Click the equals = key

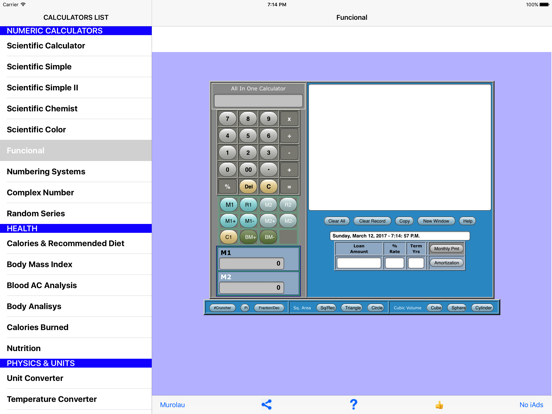pyautogui.click(x=289, y=187)
